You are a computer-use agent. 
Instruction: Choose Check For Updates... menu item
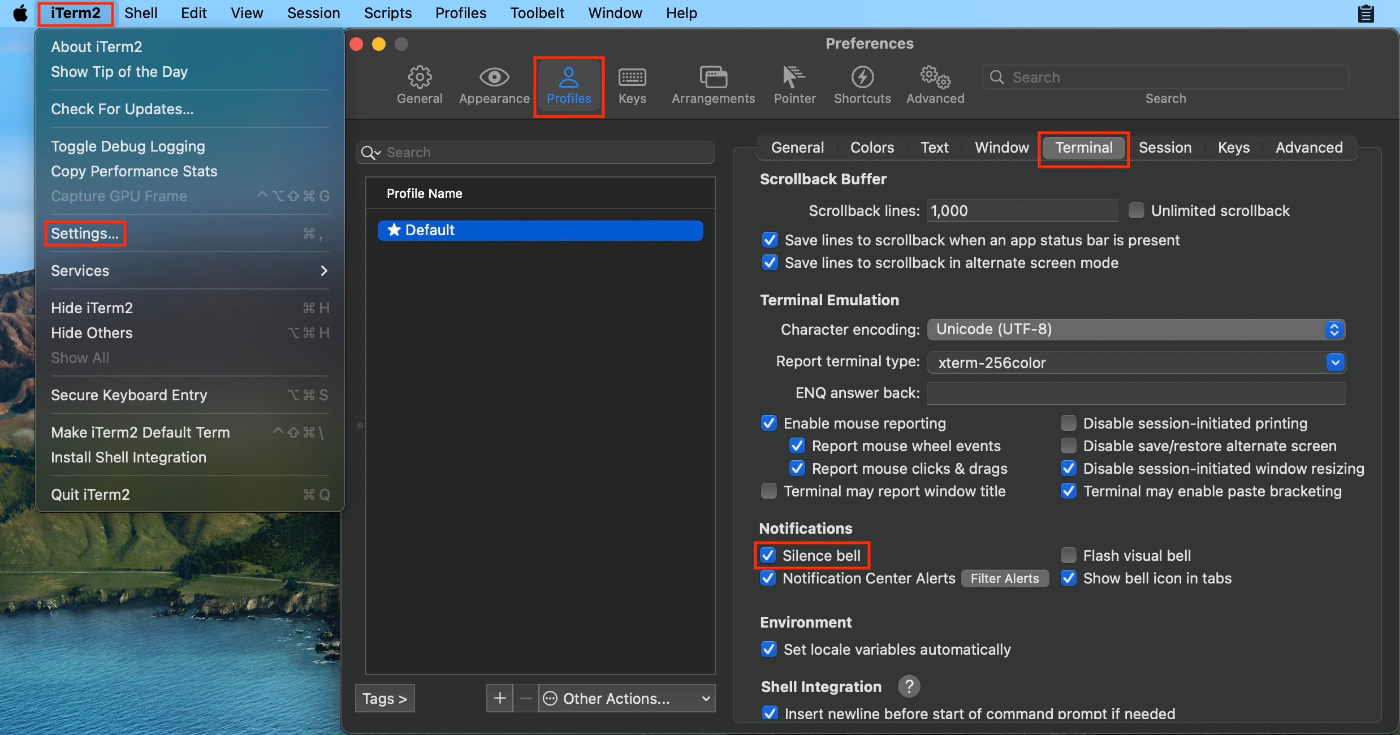point(190,109)
